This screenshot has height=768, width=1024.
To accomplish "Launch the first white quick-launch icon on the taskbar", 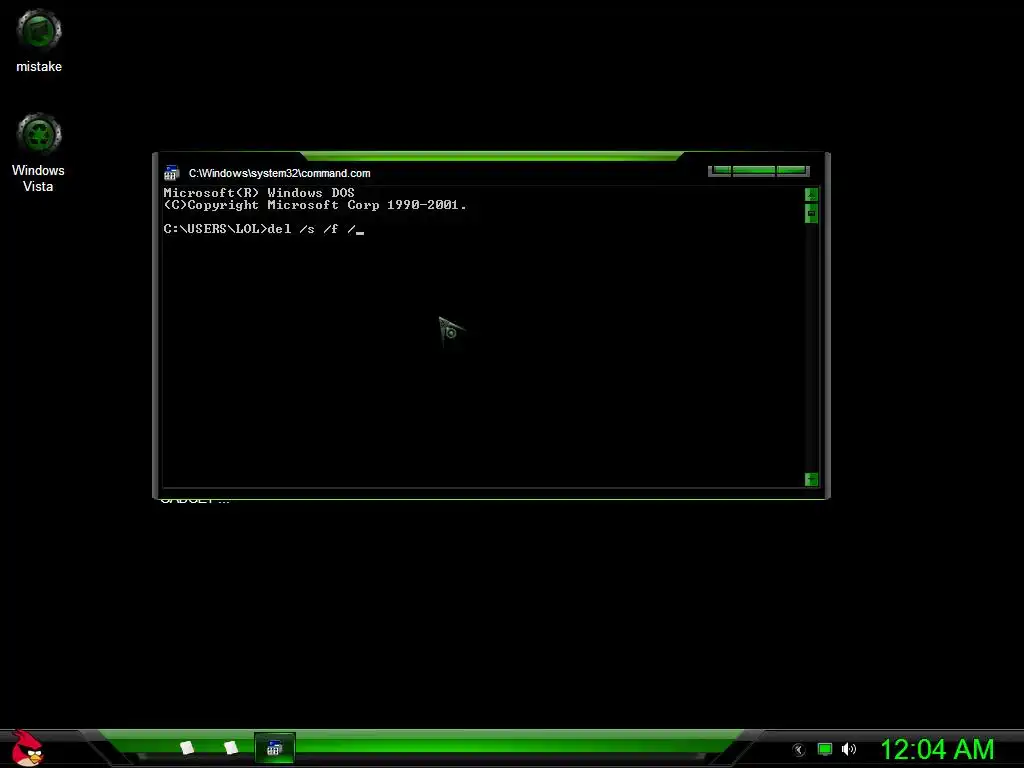I will (187, 748).
